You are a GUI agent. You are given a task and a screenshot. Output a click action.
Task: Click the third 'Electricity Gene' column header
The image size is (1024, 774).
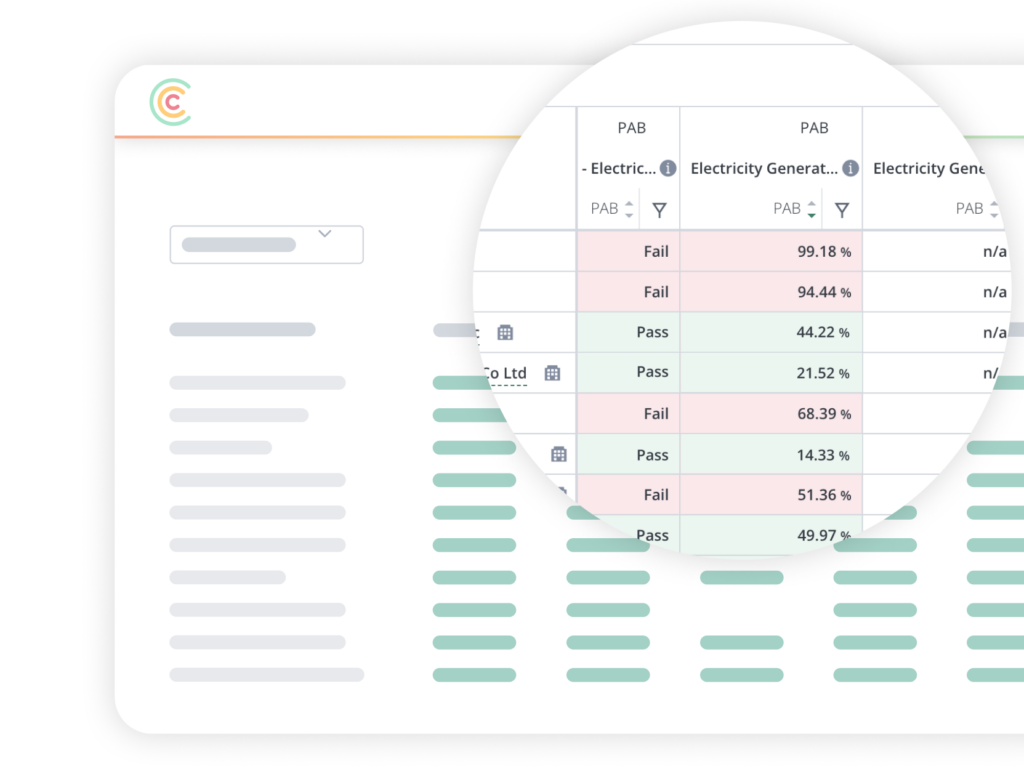pos(930,169)
